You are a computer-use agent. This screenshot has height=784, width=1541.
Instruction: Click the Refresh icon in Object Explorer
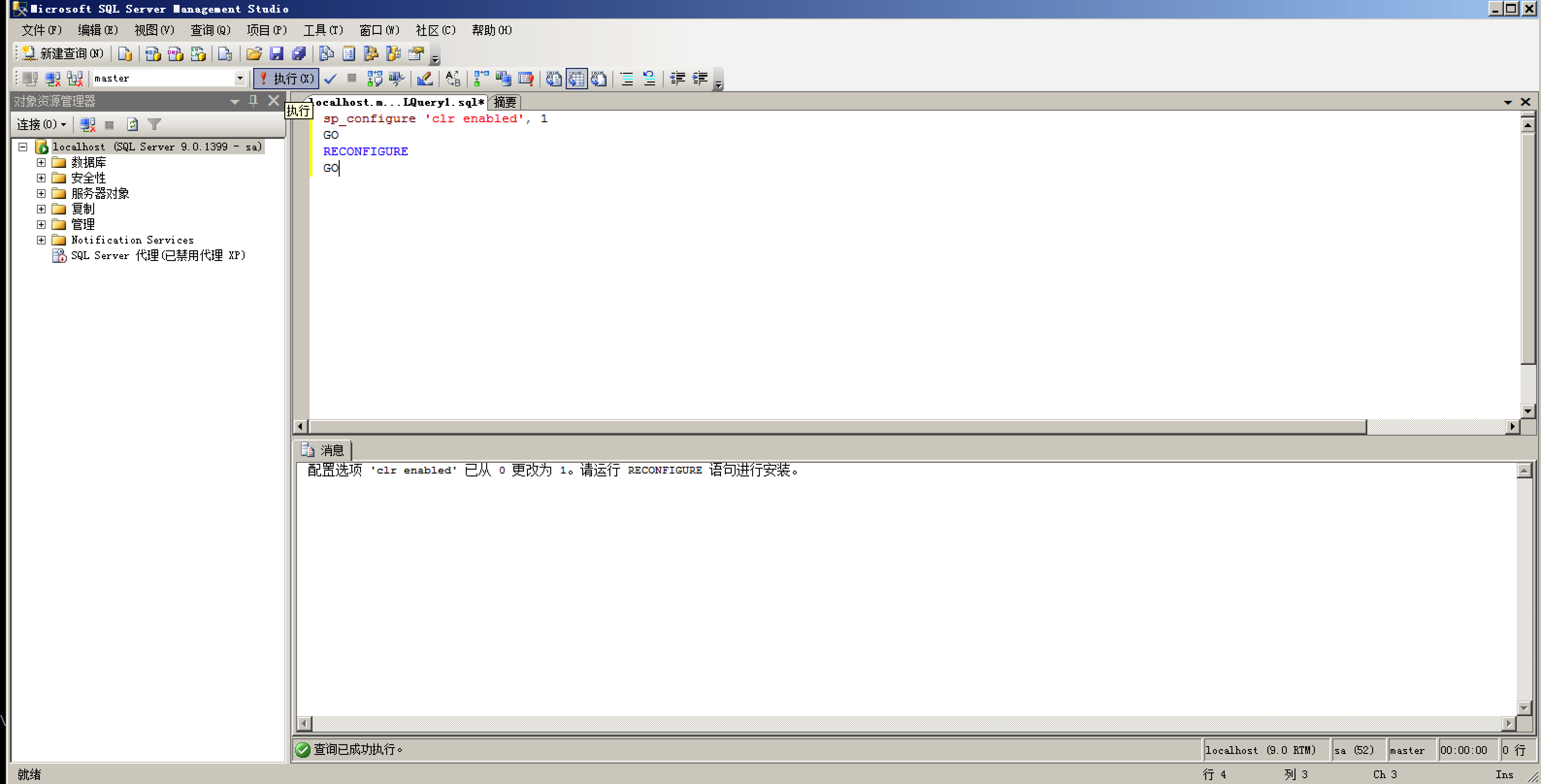[x=132, y=124]
